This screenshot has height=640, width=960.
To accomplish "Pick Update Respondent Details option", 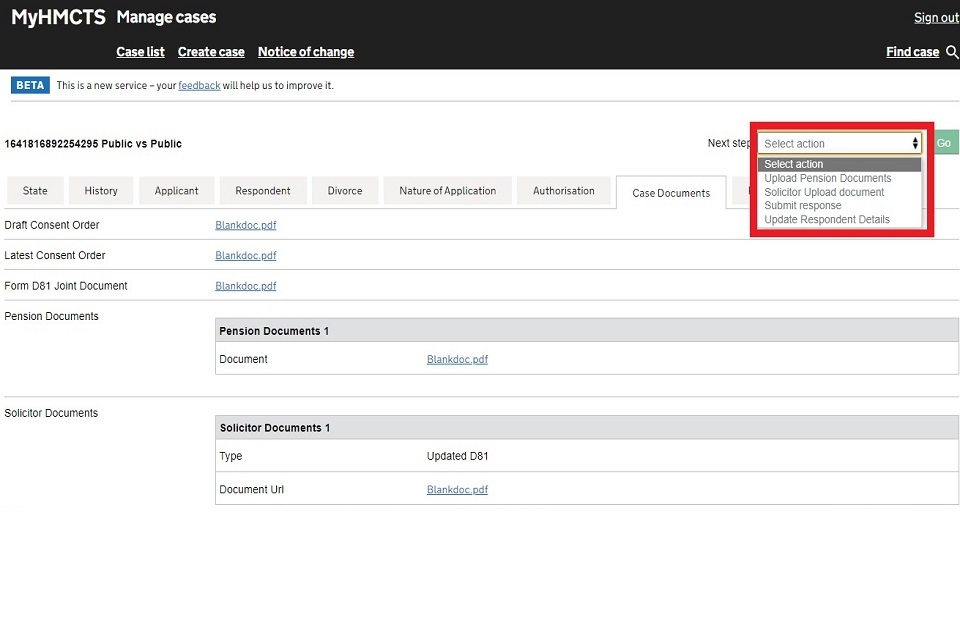I will (x=826, y=220).
